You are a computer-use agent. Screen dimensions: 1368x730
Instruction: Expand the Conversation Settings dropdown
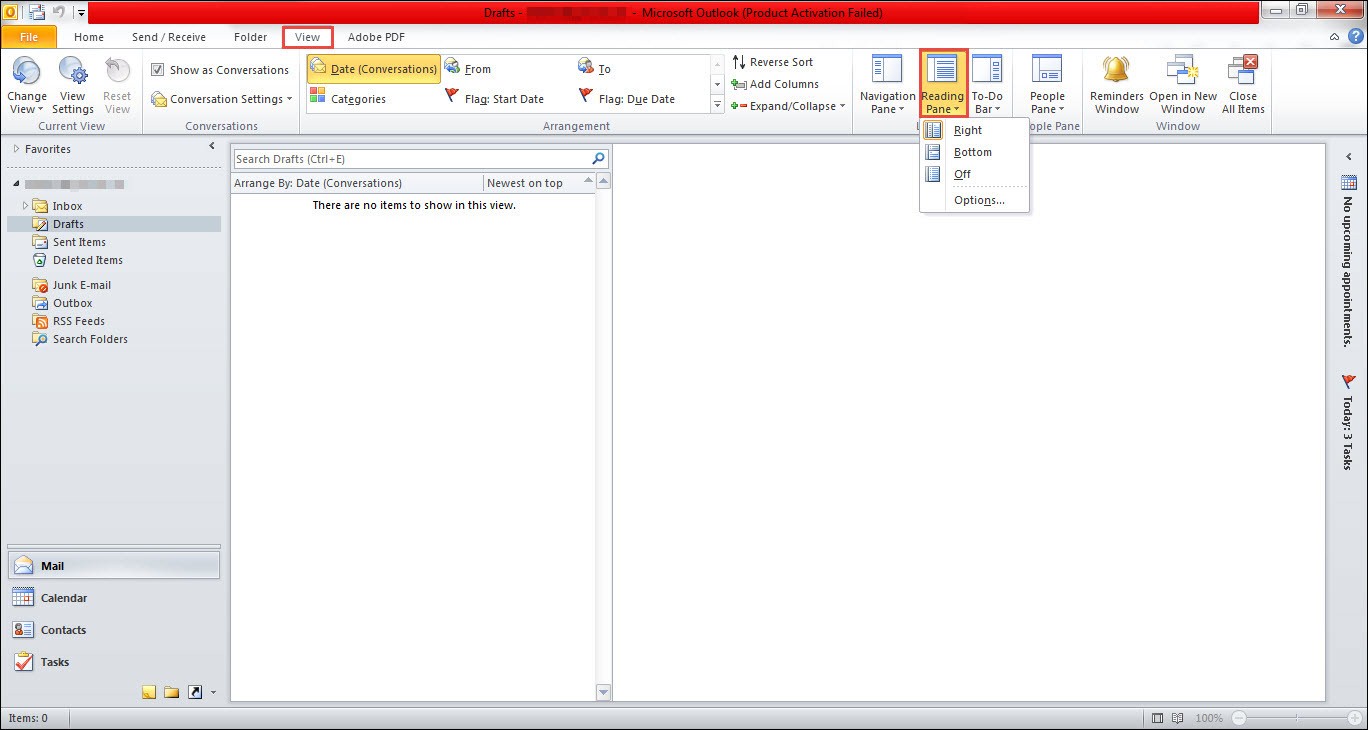point(222,99)
